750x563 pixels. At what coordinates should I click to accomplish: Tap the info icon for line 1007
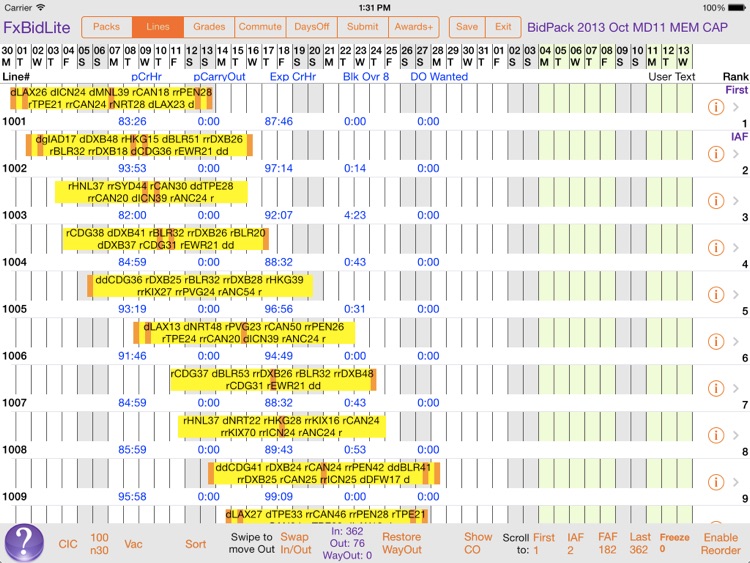716,388
